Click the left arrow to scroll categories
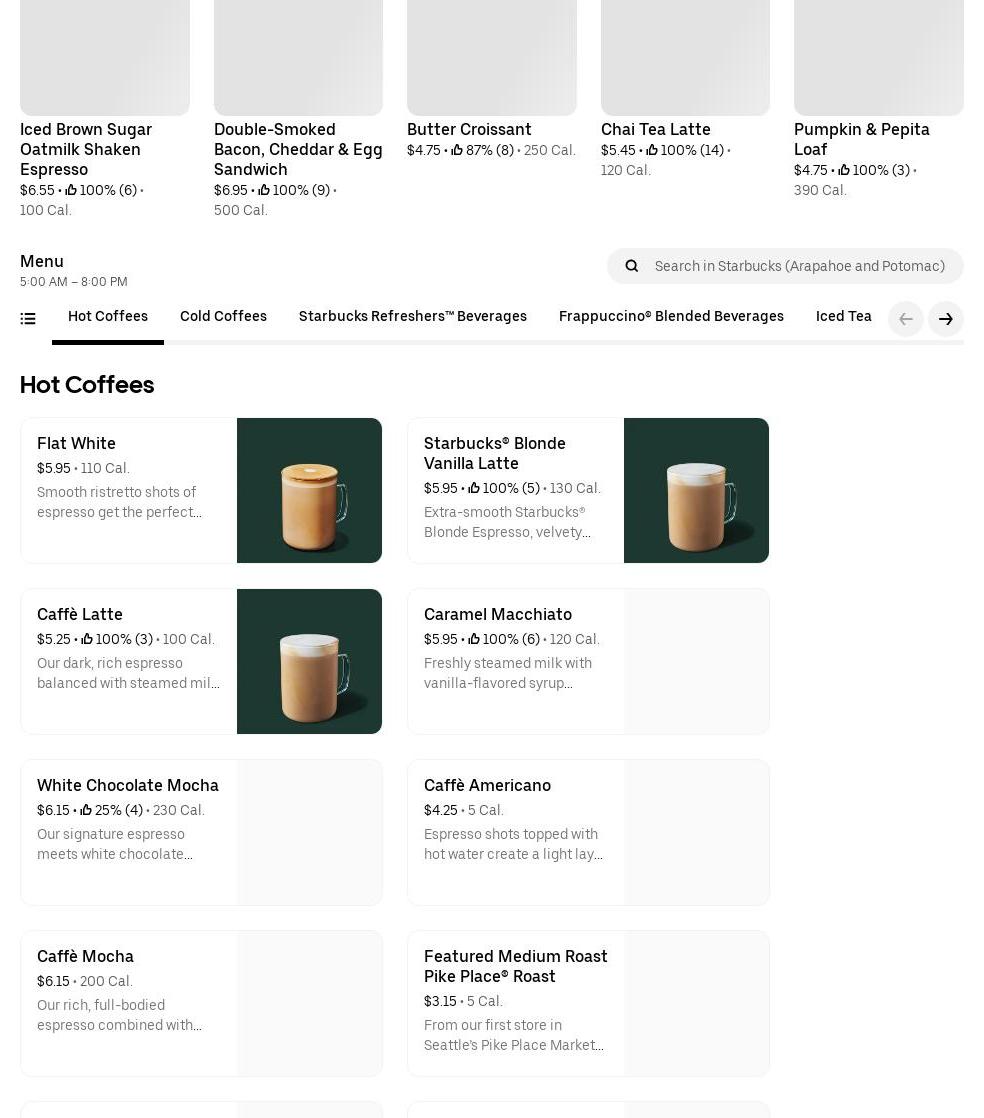 [905, 319]
